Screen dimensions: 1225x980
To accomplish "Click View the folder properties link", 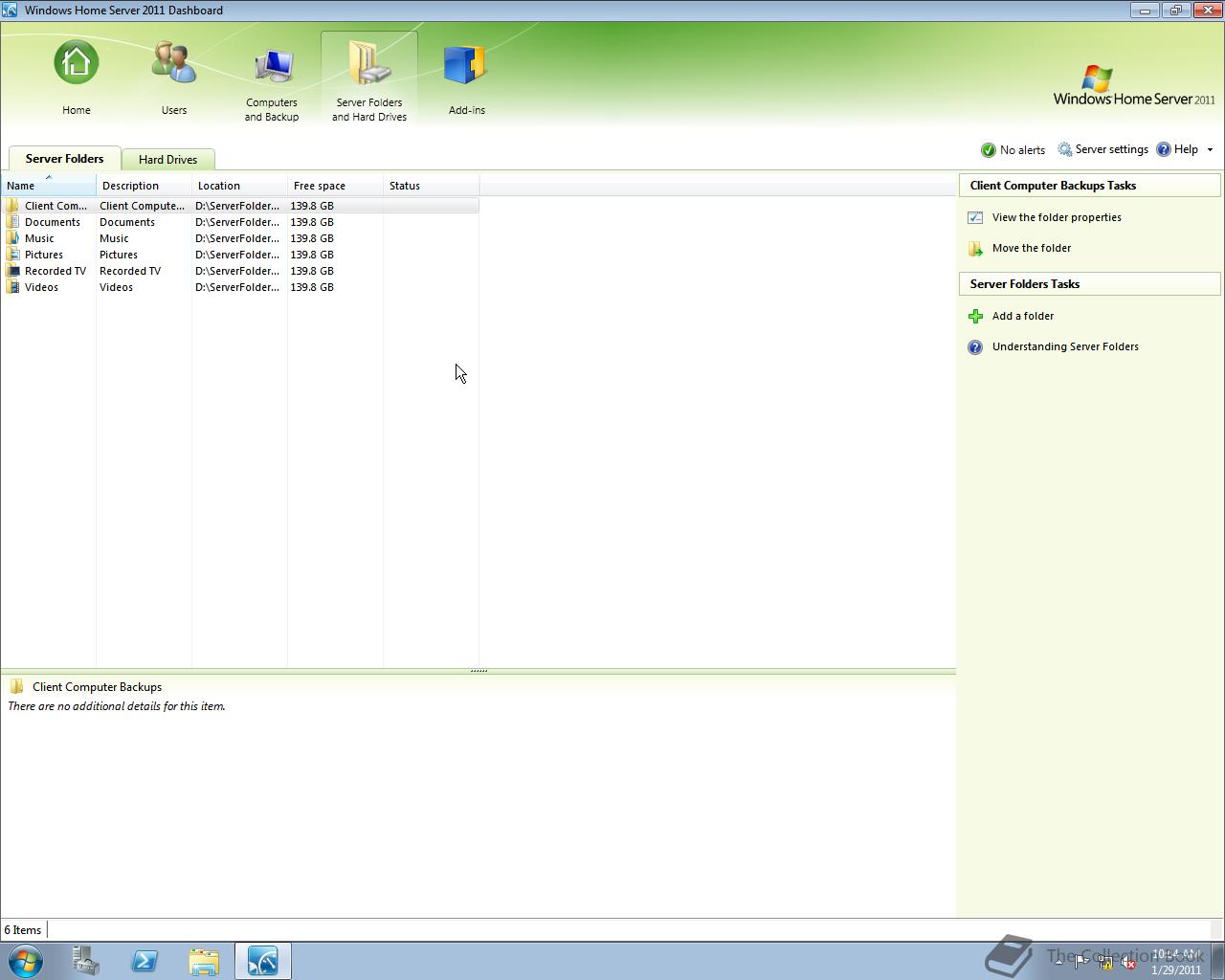I will point(1057,217).
